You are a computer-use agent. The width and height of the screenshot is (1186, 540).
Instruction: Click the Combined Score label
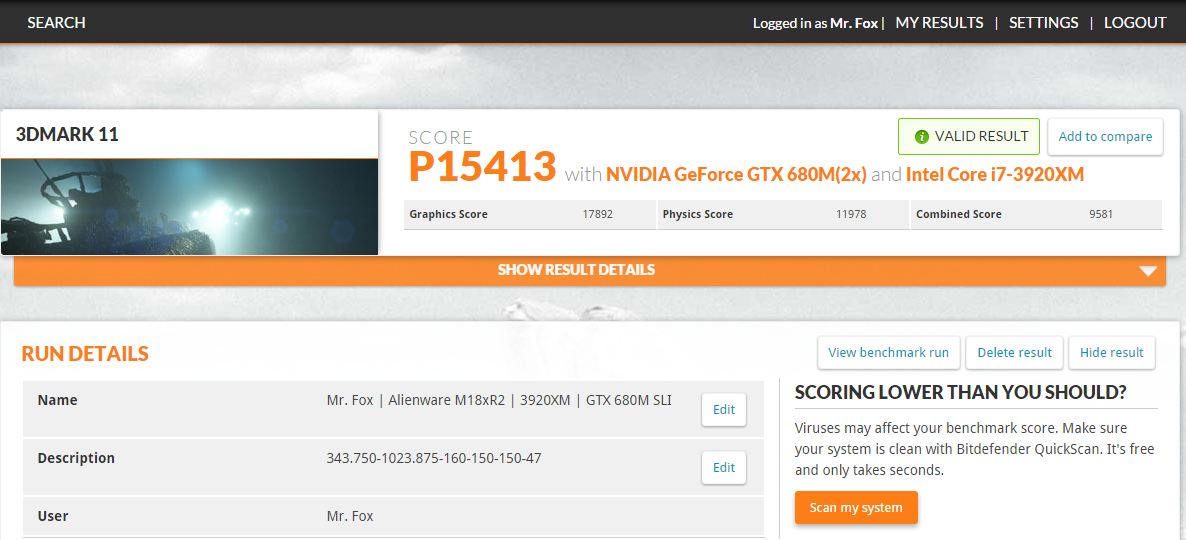pos(958,214)
